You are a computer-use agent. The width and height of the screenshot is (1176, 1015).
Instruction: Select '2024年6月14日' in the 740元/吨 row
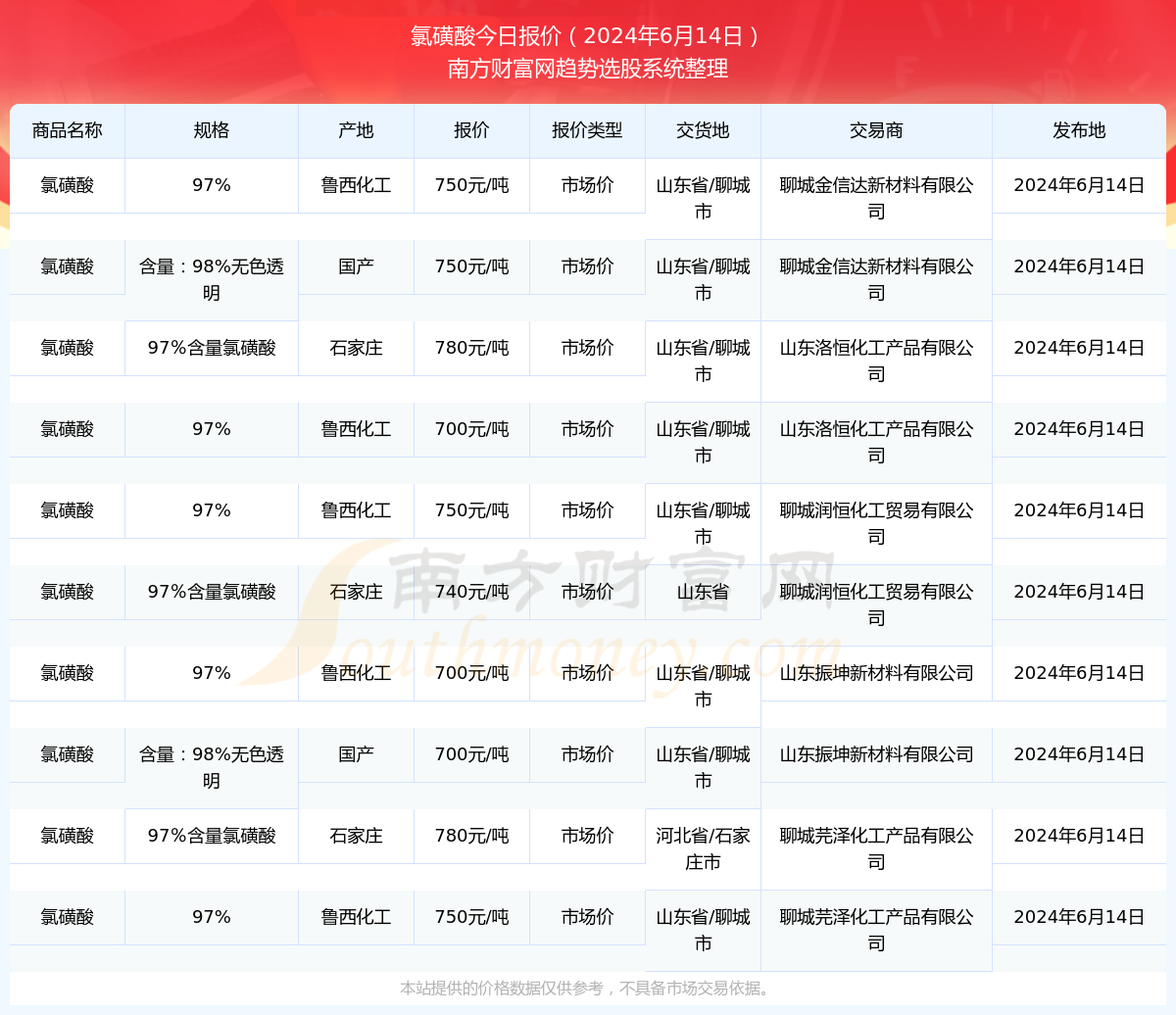click(x=1079, y=592)
